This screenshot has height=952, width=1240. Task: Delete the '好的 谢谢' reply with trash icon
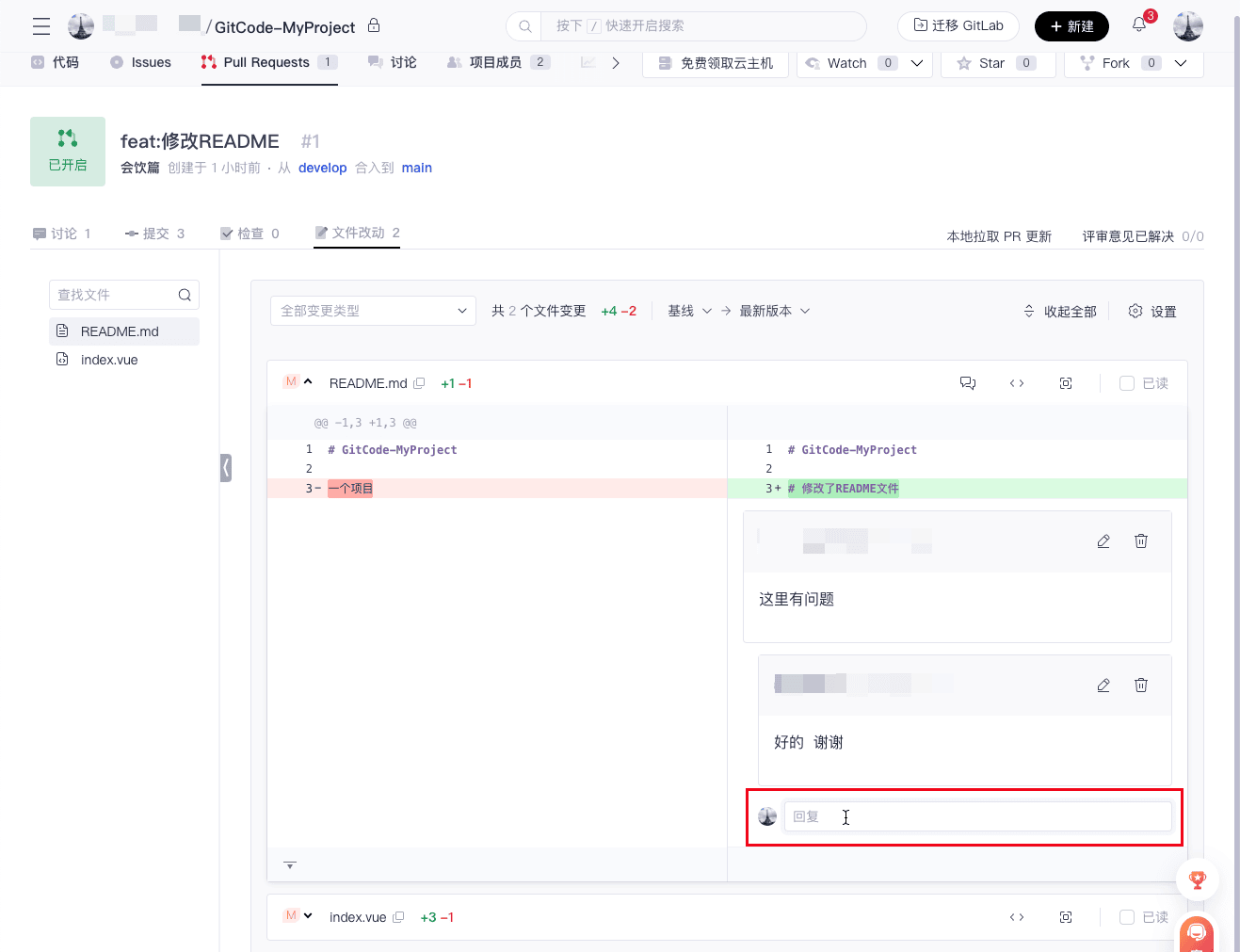tap(1141, 686)
